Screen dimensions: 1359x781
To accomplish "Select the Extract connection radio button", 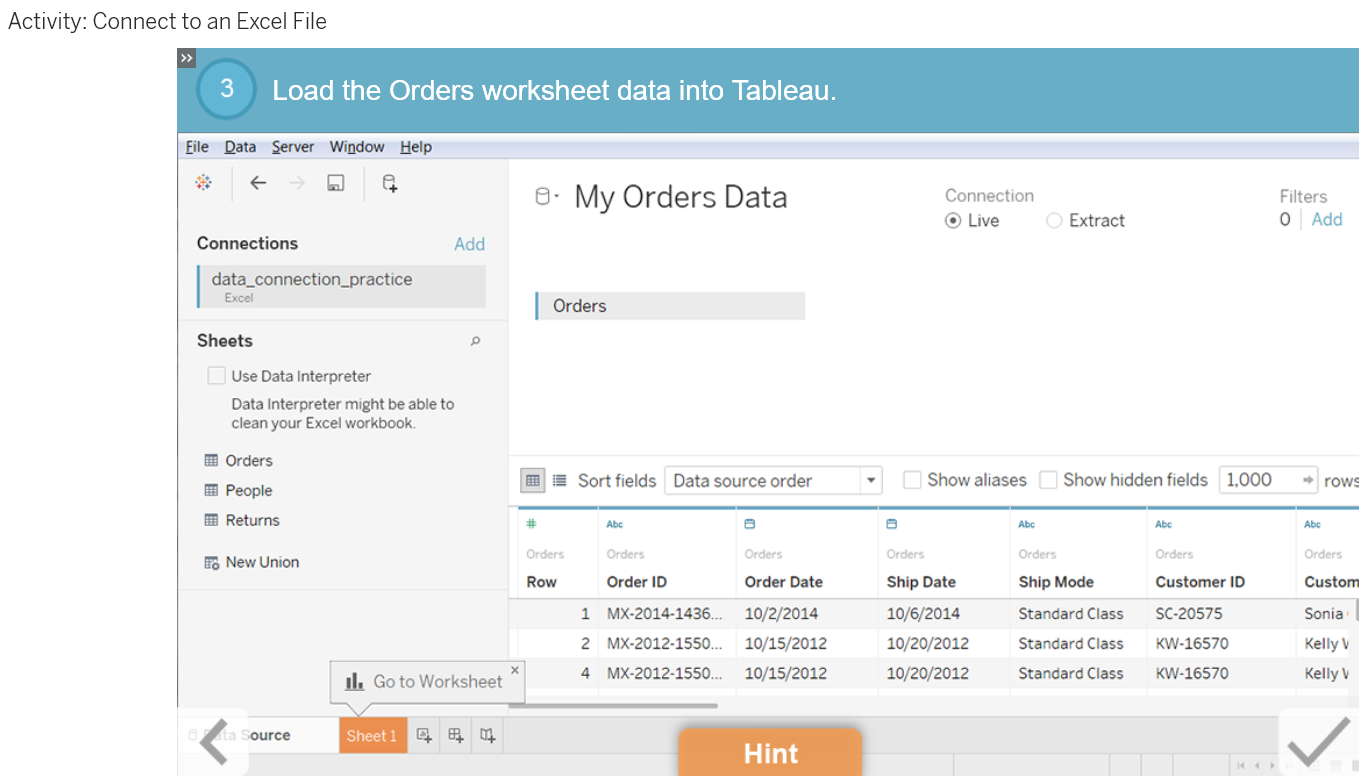I will tap(1054, 221).
